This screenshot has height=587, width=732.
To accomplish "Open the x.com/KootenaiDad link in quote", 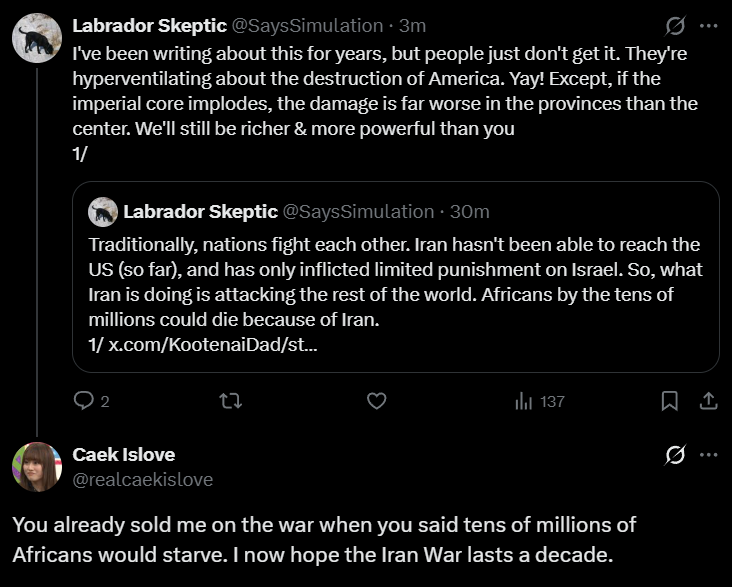I will (214, 344).
